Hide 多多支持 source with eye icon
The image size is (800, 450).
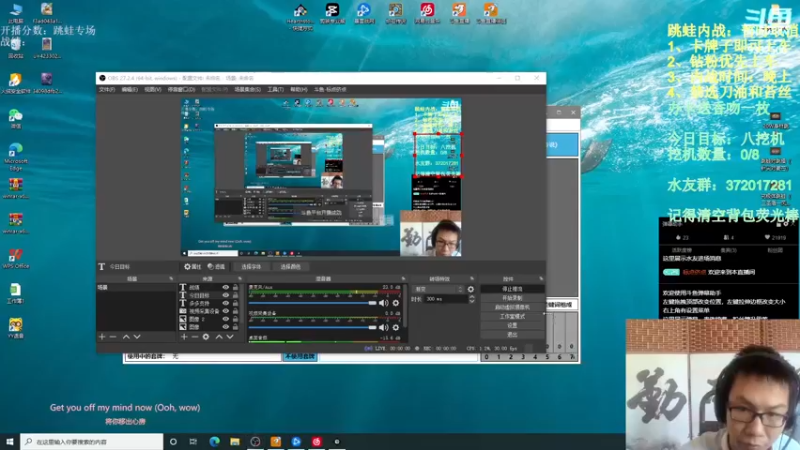point(226,303)
